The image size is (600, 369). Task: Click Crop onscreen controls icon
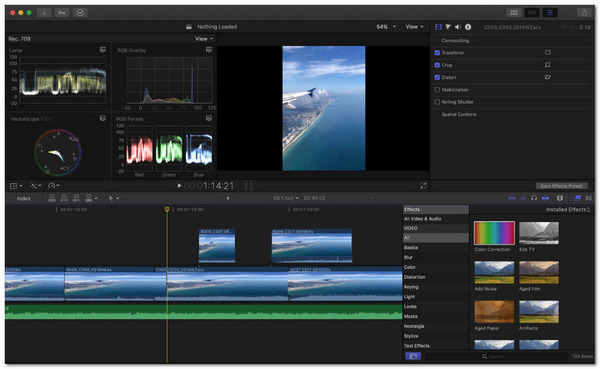[x=548, y=65]
